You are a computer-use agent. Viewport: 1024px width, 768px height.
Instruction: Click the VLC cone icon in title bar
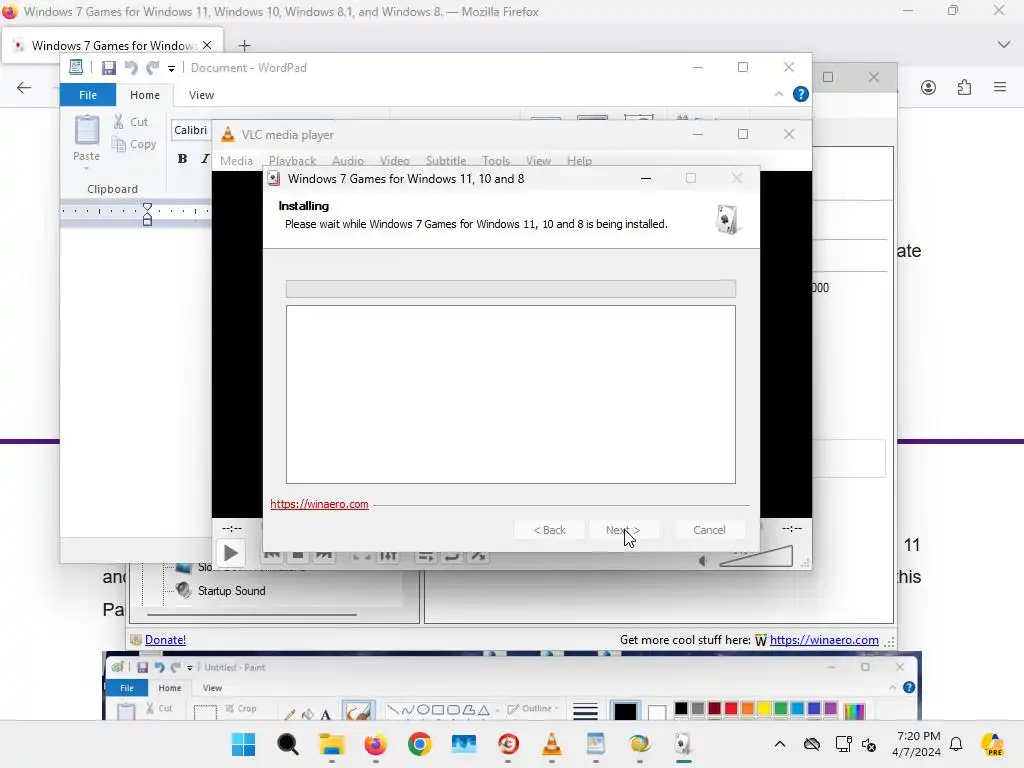coord(227,135)
